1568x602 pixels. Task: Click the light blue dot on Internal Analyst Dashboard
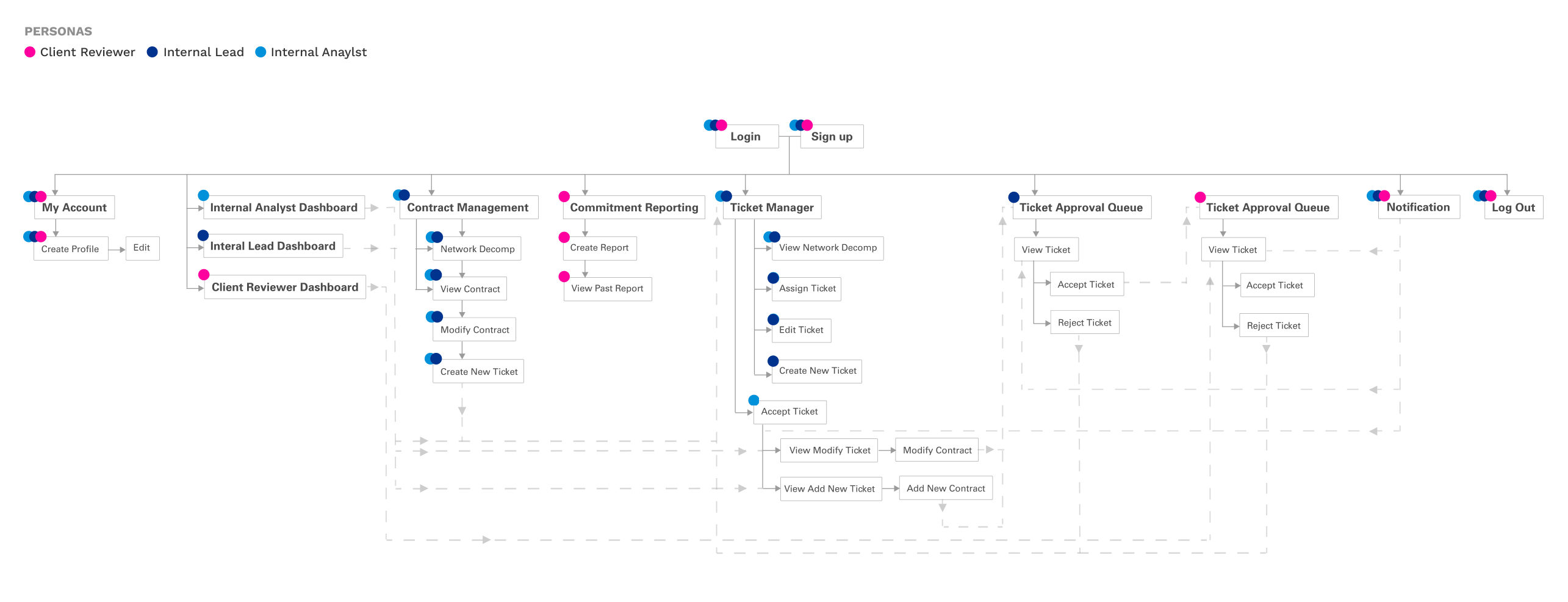pos(204,195)
